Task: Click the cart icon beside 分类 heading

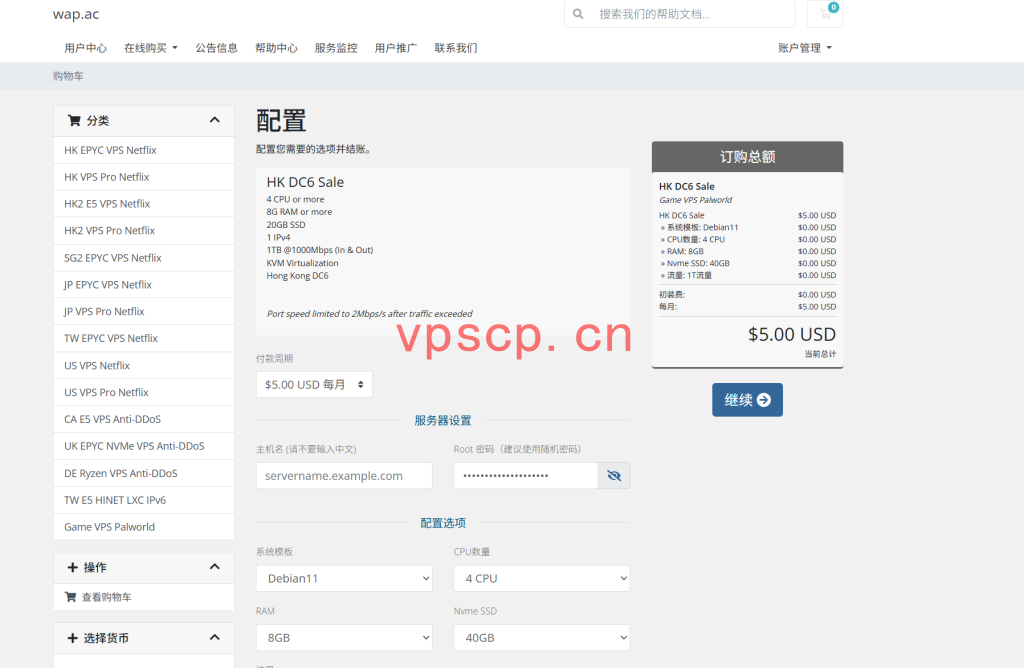Action: (74, 120)
